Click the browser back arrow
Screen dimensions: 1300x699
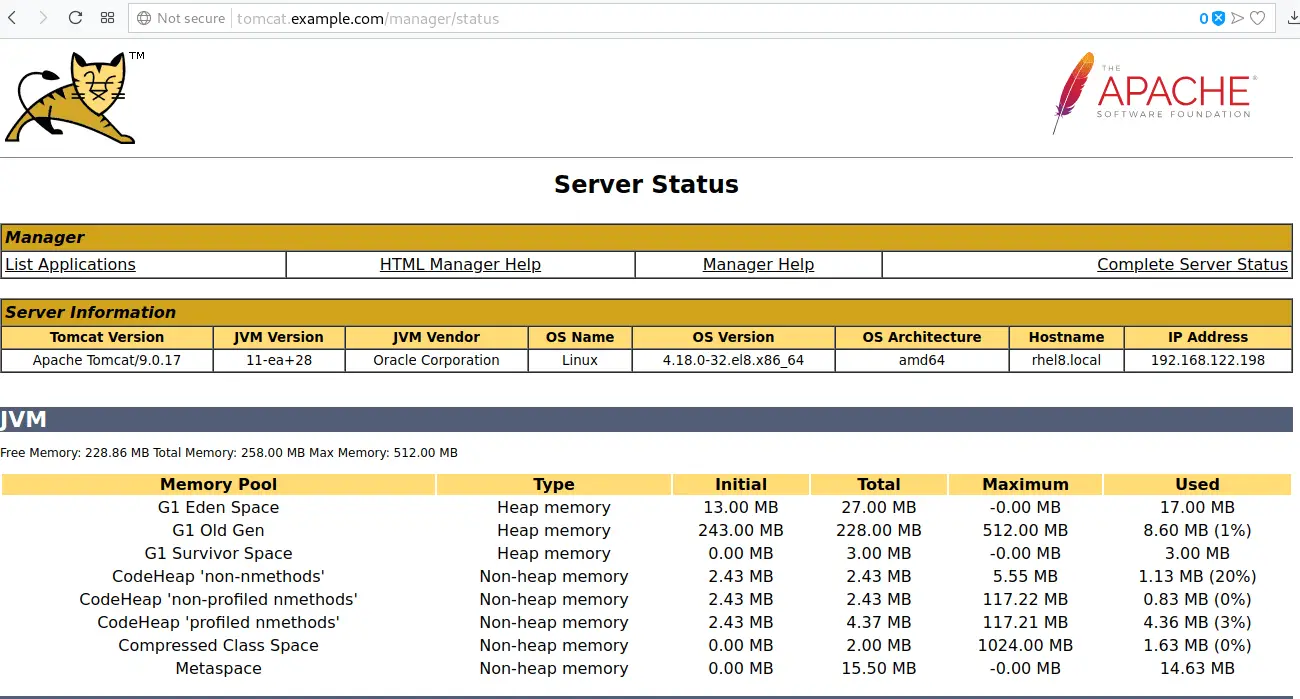click(x=12, y=18)
